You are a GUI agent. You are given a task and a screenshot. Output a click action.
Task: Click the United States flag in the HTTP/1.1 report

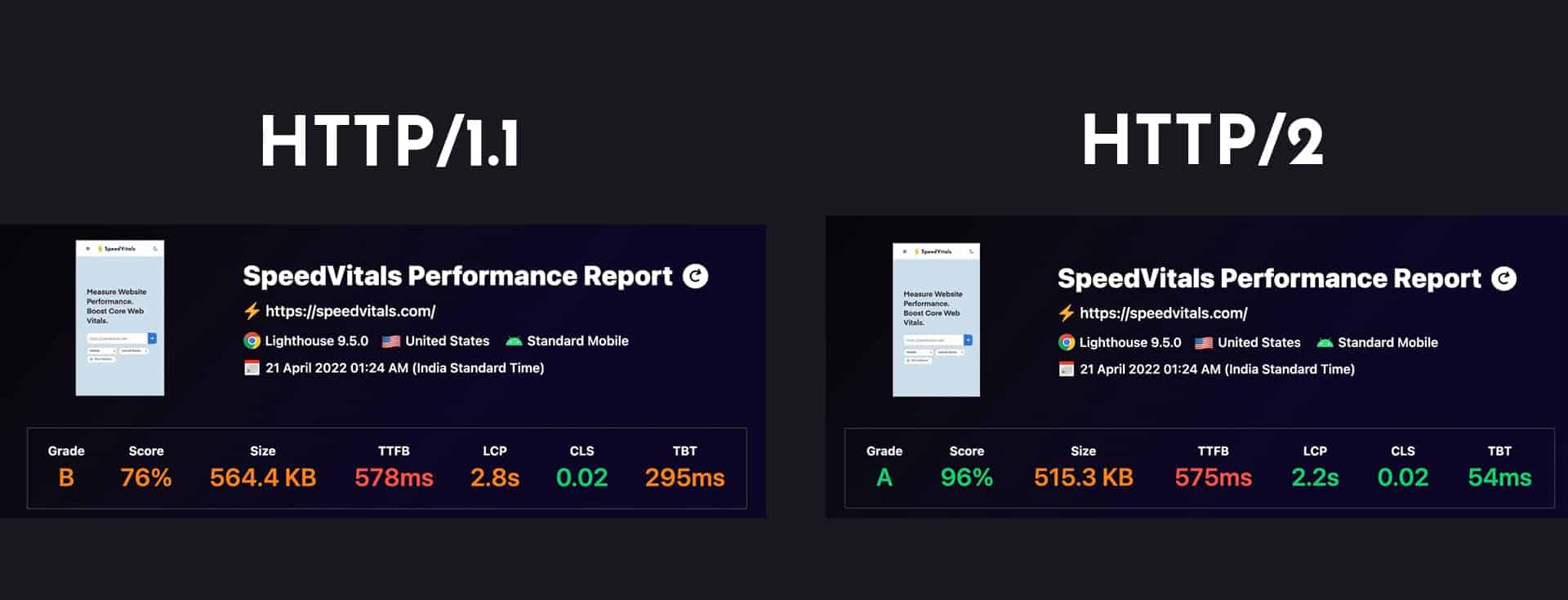[391, 342]
